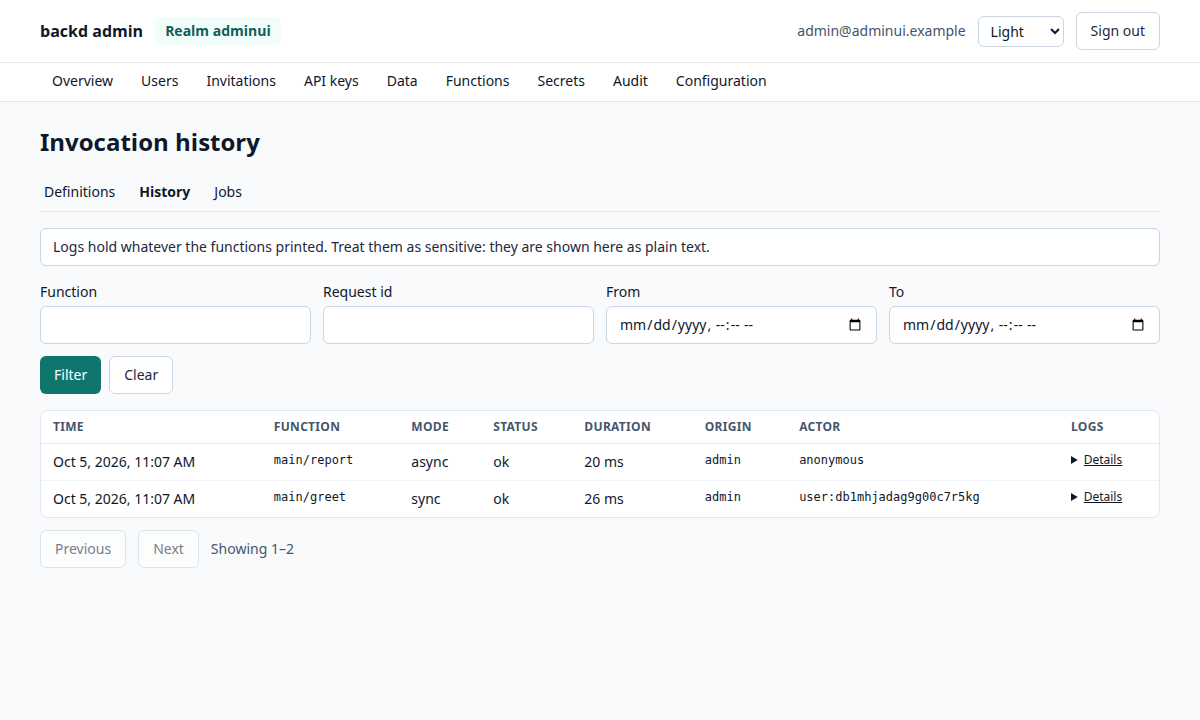Focus the Function filter input
Screen dimensions: 1200x720
175,325
